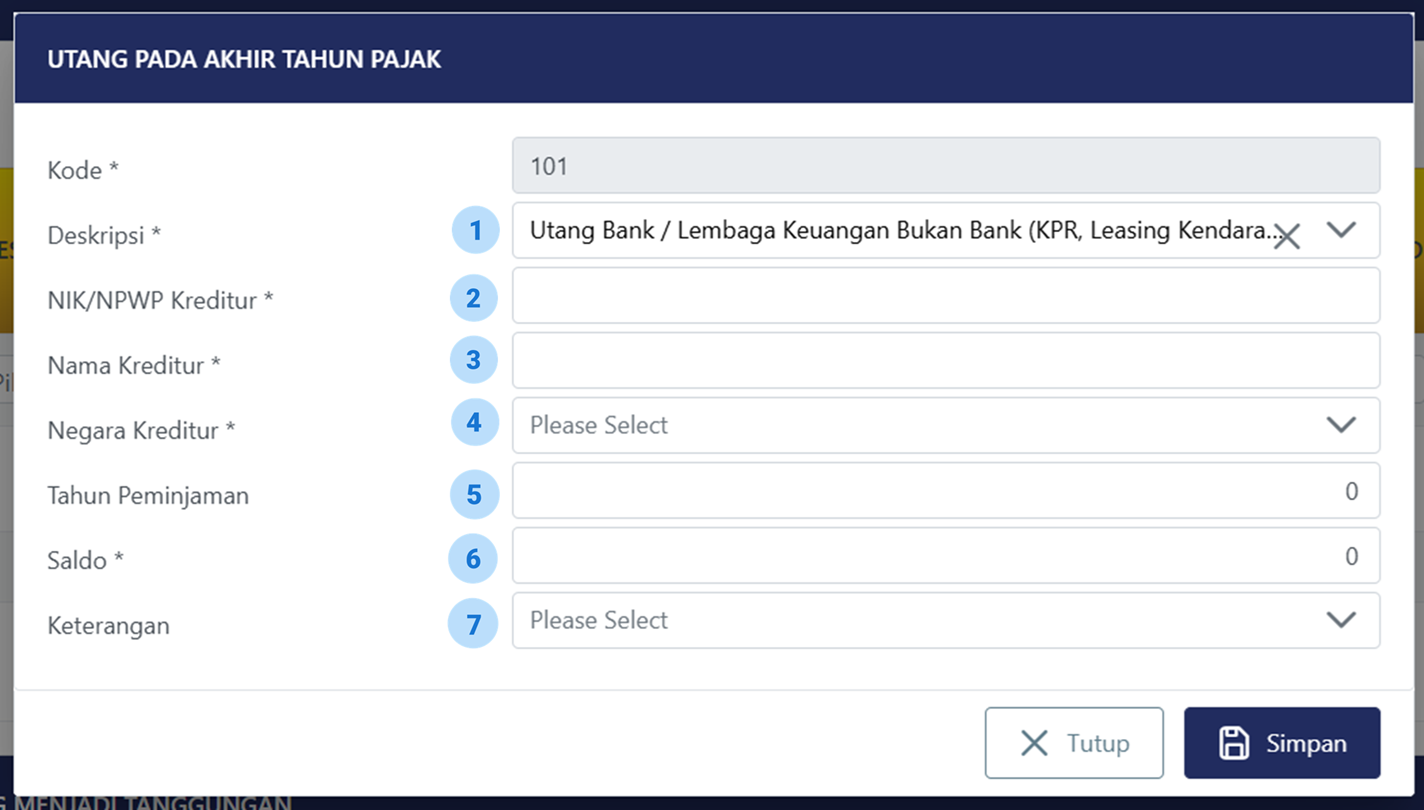Click the disabled Kode field showing 101
Image resolution: width=1424 pixels, height=810 pixels.
pyautogui.click(x=945, y=166)
